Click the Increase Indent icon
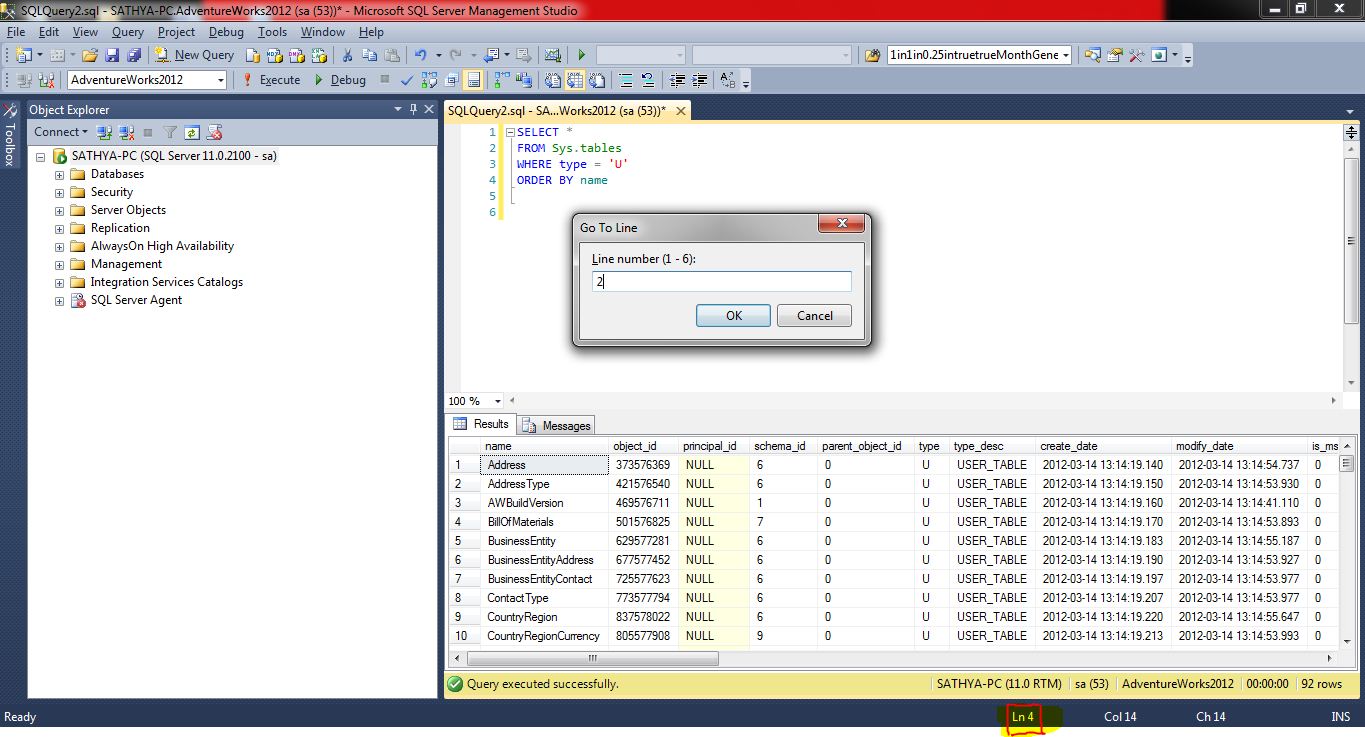 [x=699, y=80]
